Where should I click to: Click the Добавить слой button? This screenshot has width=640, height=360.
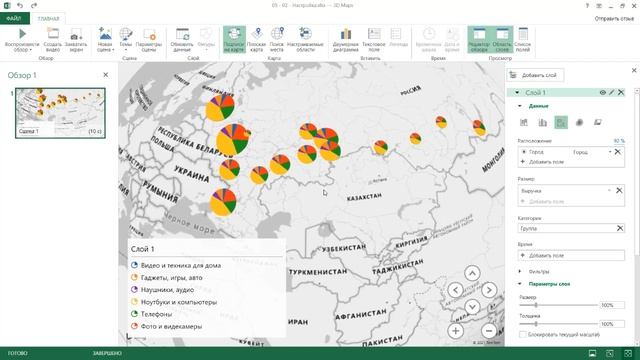tap(536, 75)
